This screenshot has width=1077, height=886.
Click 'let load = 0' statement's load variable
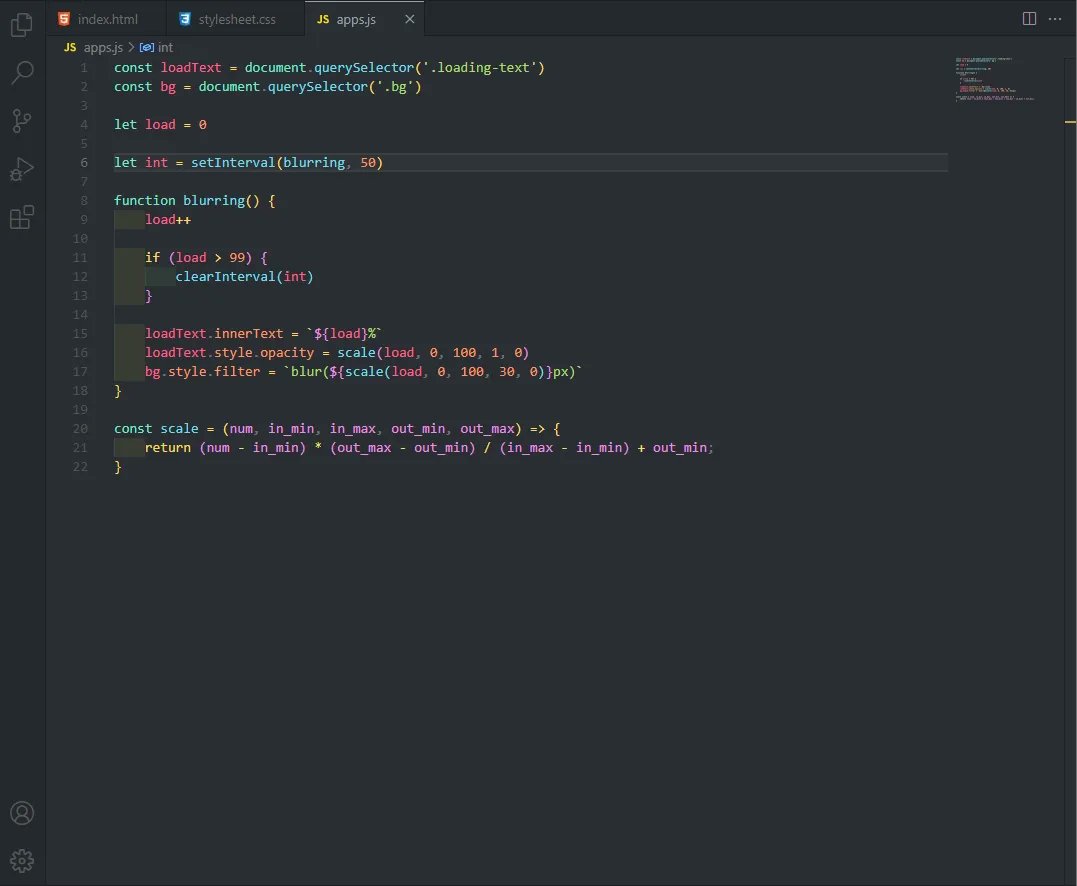coord(160,124)
